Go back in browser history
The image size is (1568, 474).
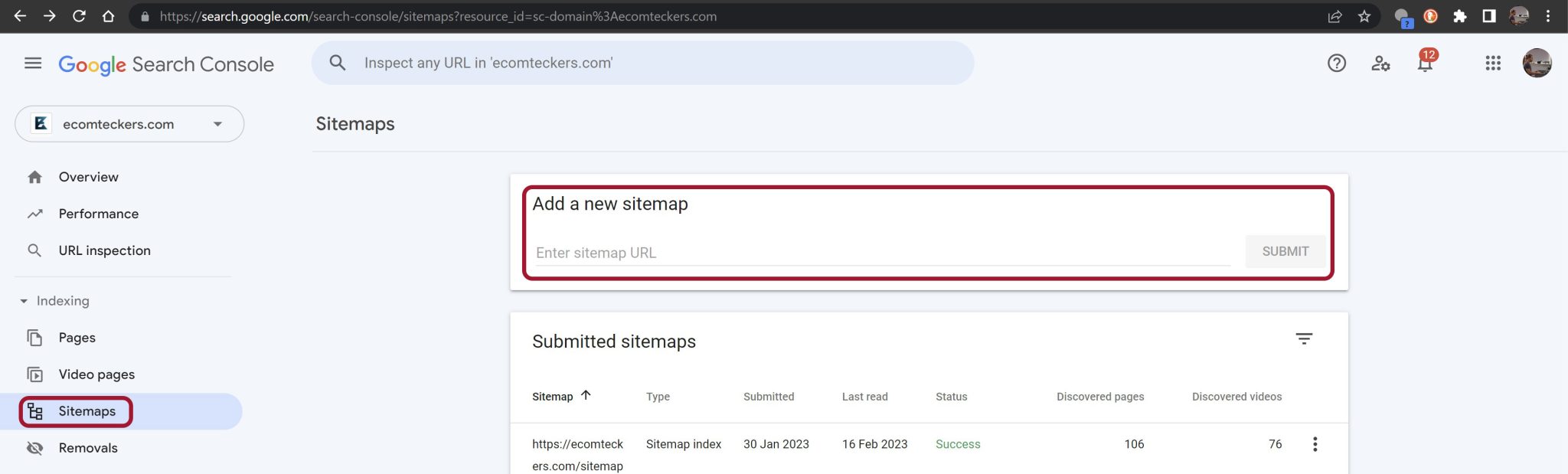[20, 16]
